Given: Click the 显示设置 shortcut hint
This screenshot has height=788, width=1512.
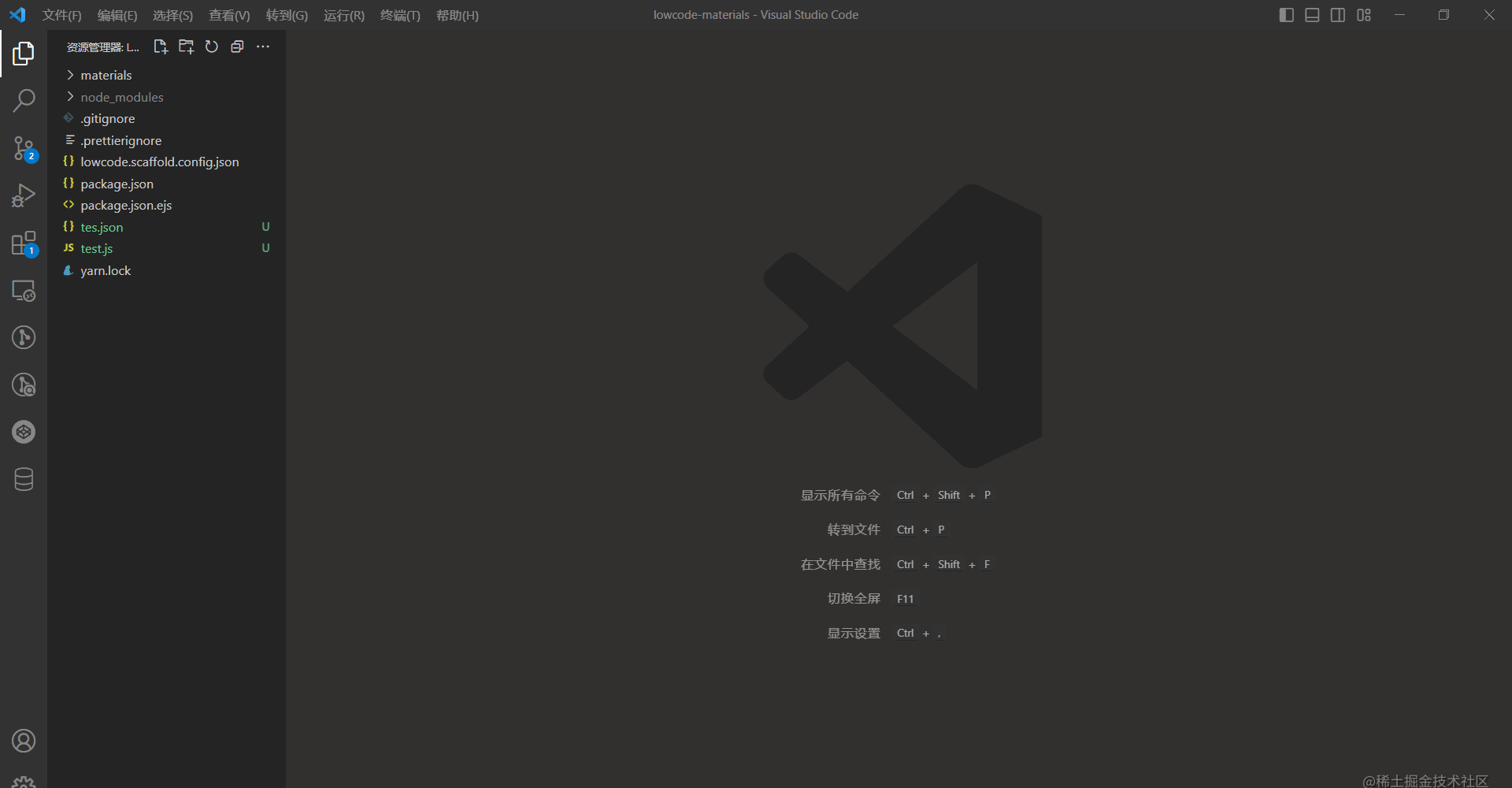Looking at the screenshot, I should pos(854,633).
